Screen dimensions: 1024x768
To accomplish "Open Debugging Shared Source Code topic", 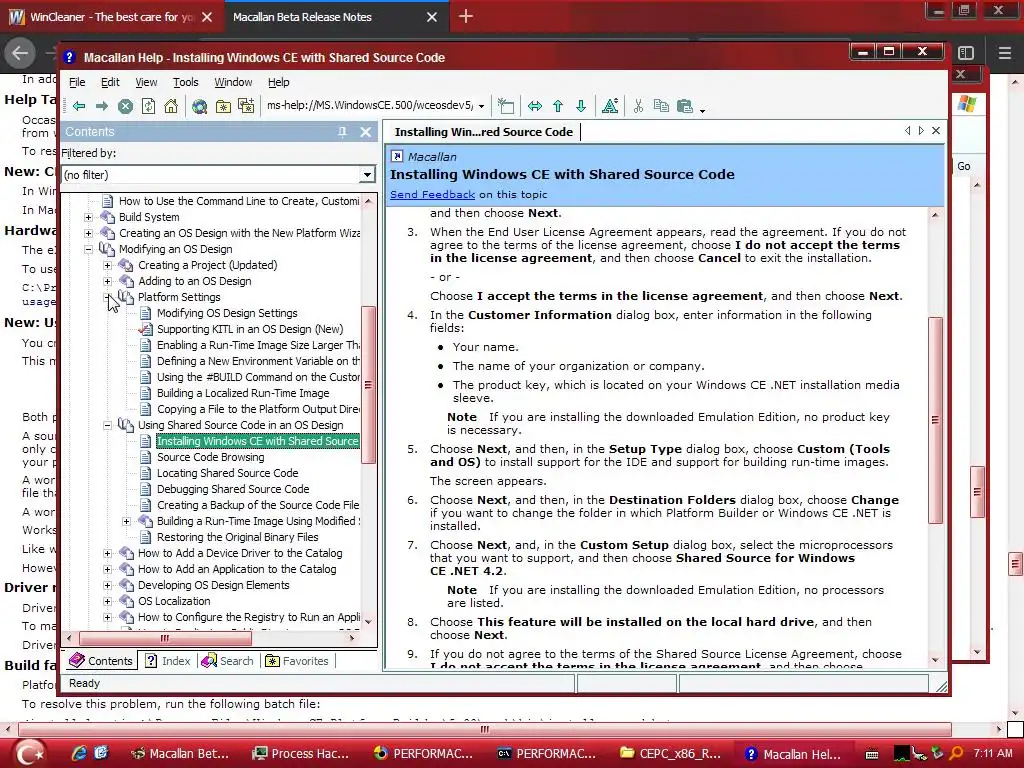I will point(233,489).
